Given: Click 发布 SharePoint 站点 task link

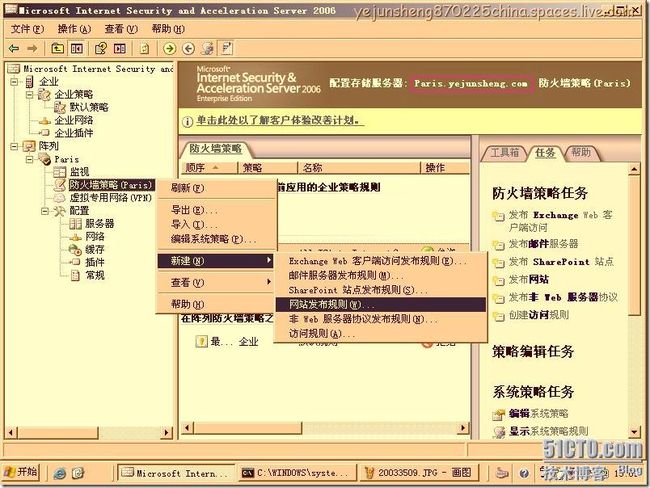Looking at the screenshot, I should point(561,262).
